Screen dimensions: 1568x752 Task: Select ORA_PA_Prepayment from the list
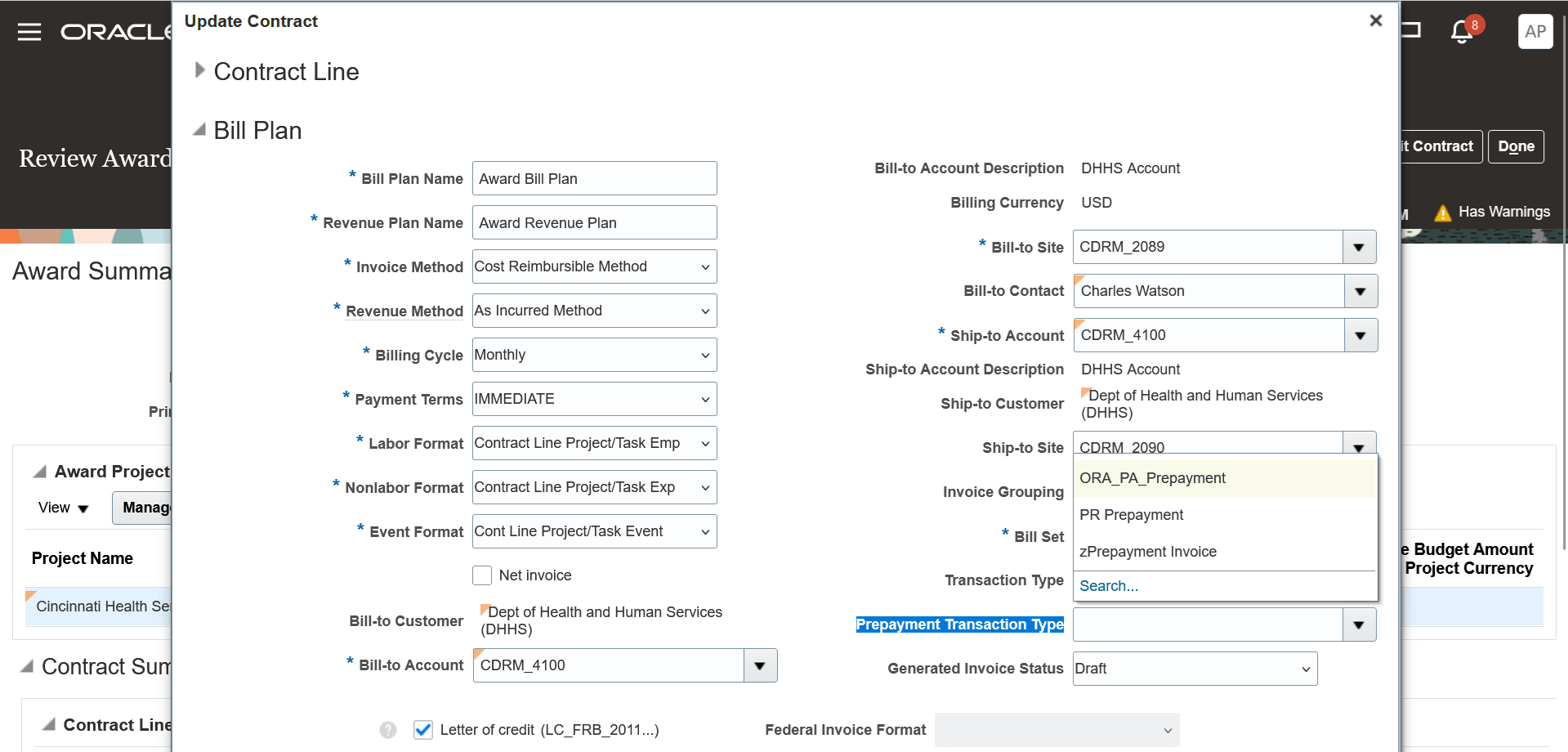point(1225,478)
